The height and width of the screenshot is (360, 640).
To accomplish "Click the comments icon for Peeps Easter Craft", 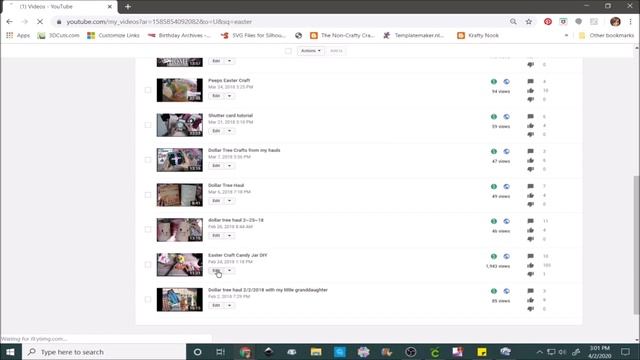I will [x=530, y=82].
